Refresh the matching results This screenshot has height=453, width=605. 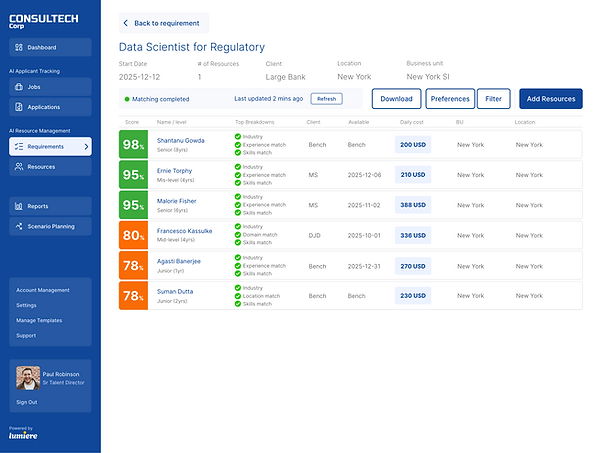pos(326,99)
